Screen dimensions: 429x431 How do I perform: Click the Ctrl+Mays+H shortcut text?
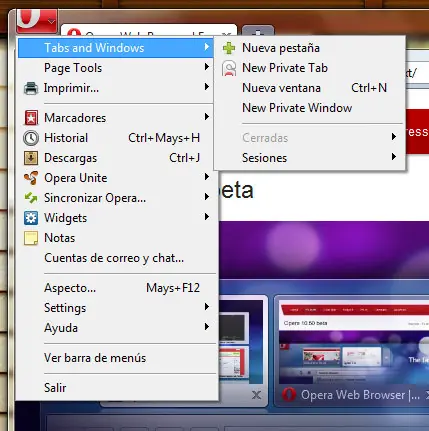tap(164, 138)
